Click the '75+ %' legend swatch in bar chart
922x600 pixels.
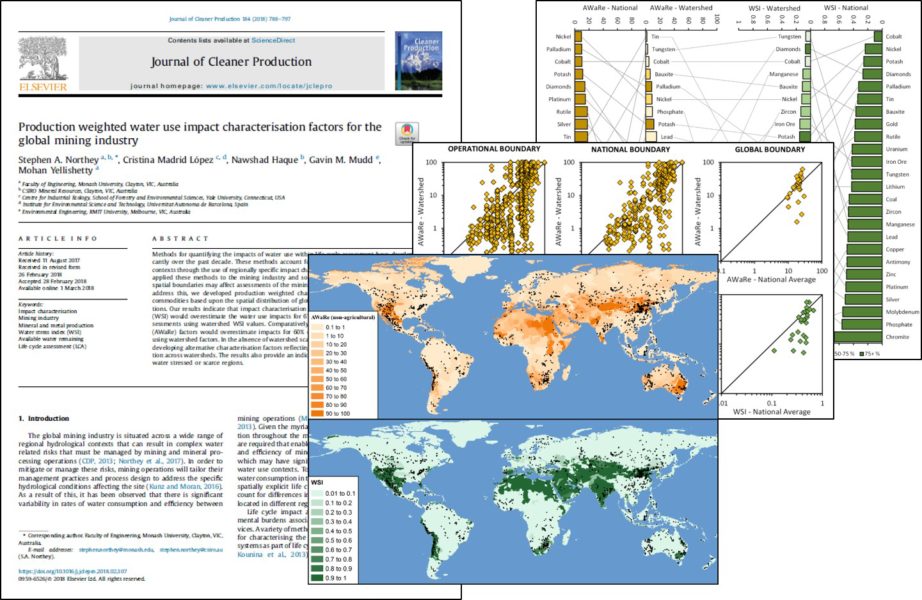(861, 354)
